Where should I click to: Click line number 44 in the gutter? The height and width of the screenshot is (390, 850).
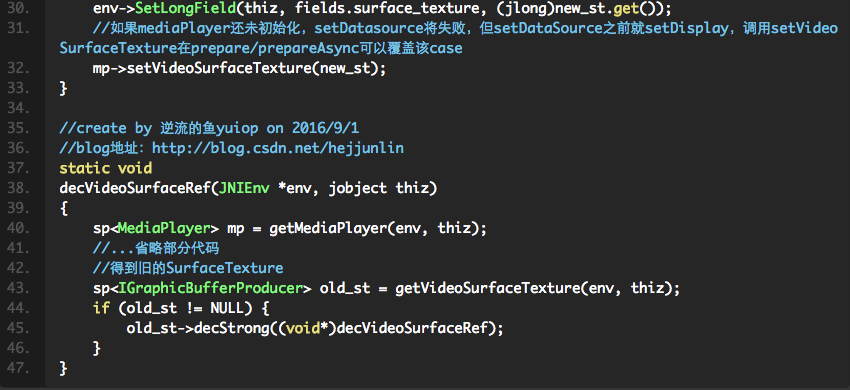(18, 308)
